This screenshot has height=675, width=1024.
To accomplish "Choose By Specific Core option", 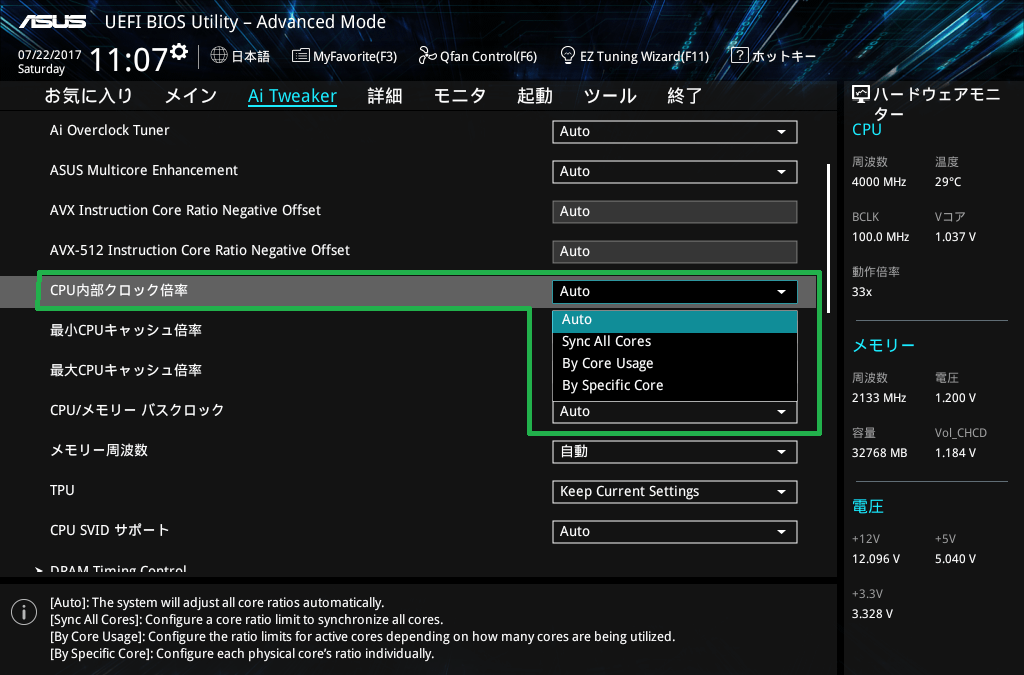I will point(675,385).
